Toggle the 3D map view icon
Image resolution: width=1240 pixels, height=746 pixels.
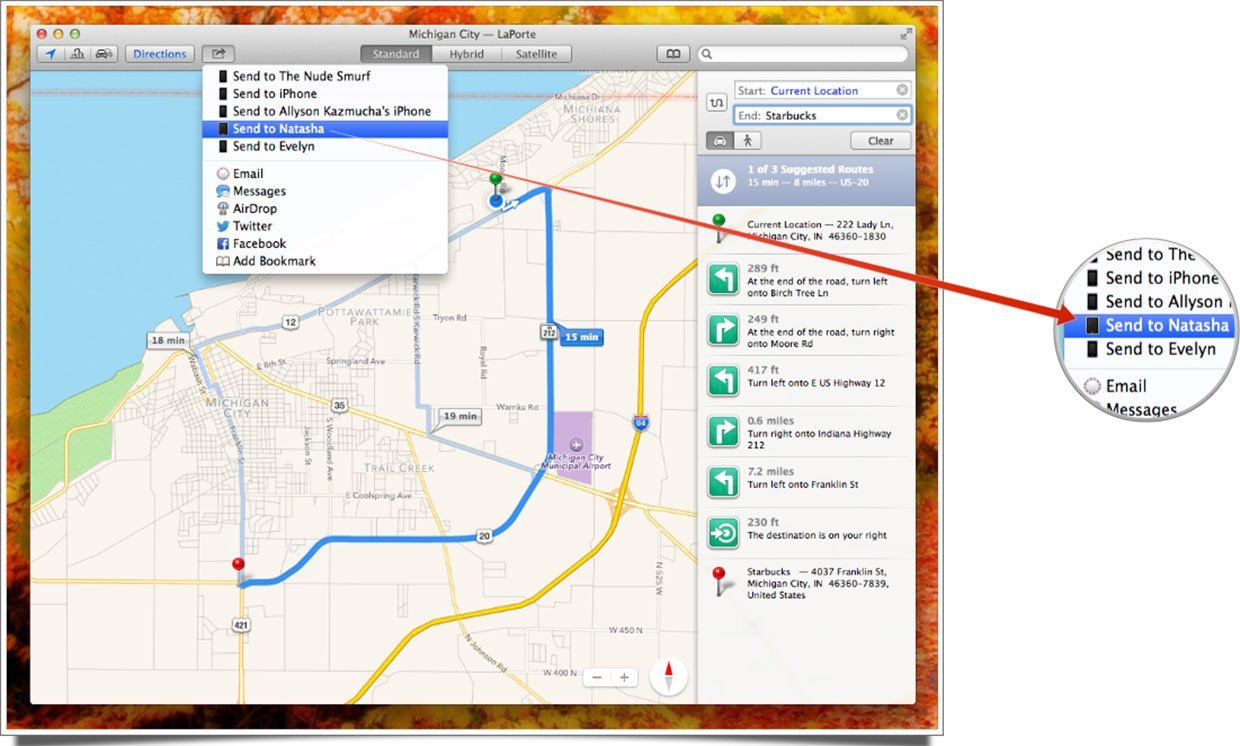pos(77,54)
